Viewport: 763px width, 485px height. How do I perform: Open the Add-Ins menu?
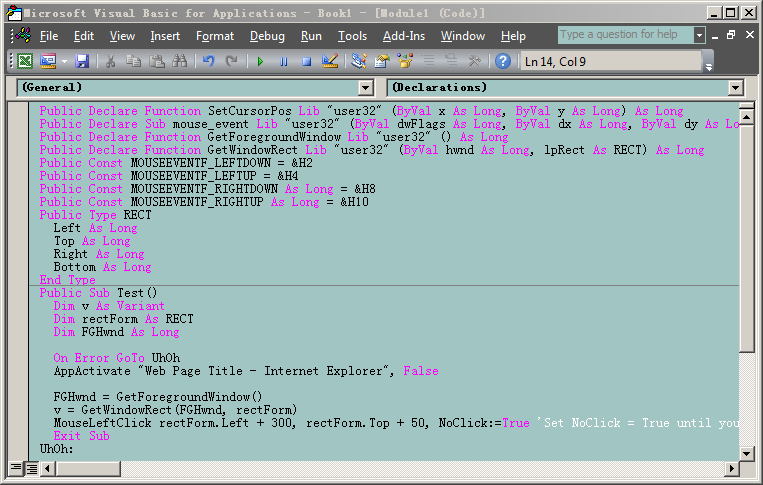(x=403, y=36)
